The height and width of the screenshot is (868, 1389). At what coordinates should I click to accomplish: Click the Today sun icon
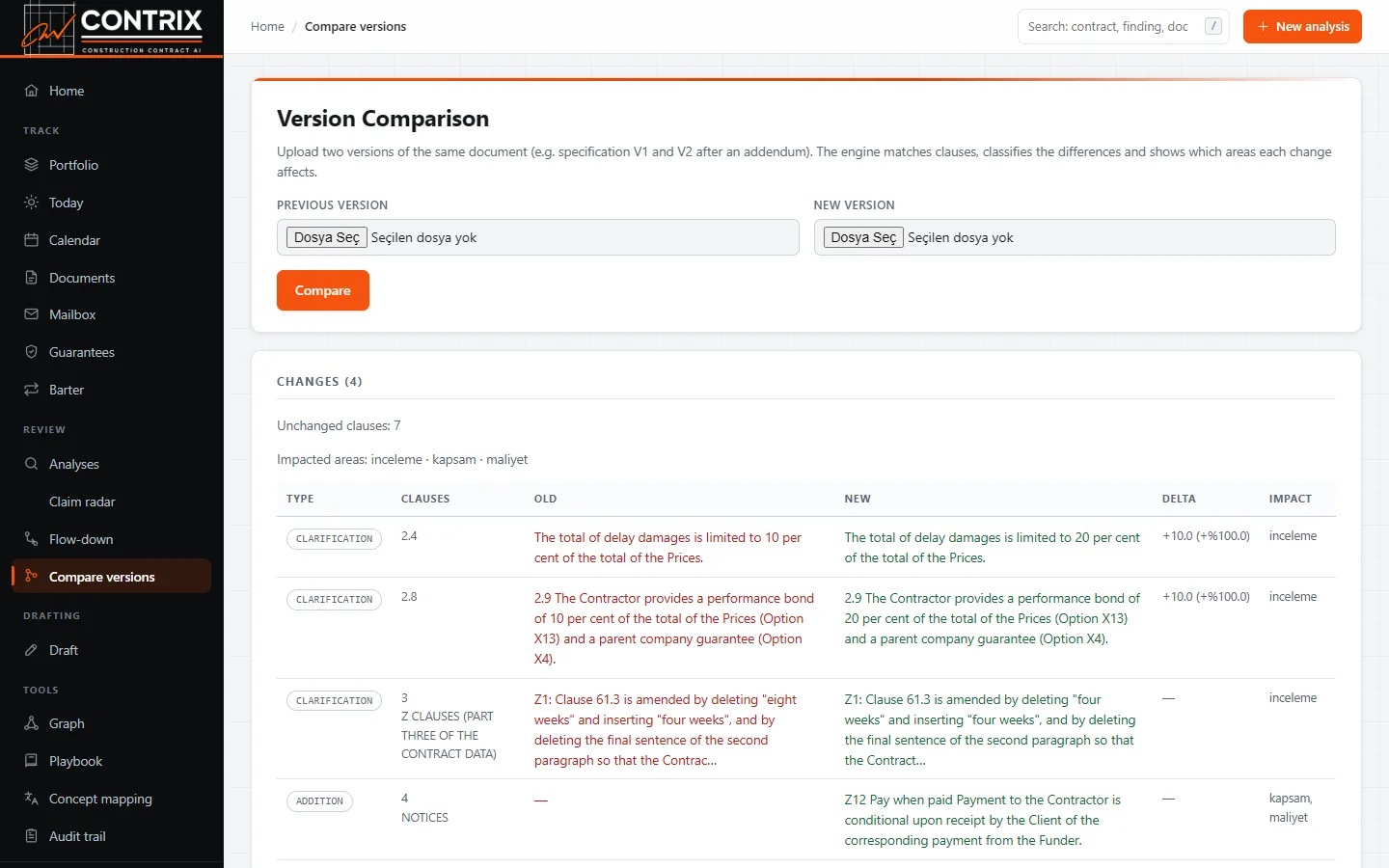click(x=31, y=203)
